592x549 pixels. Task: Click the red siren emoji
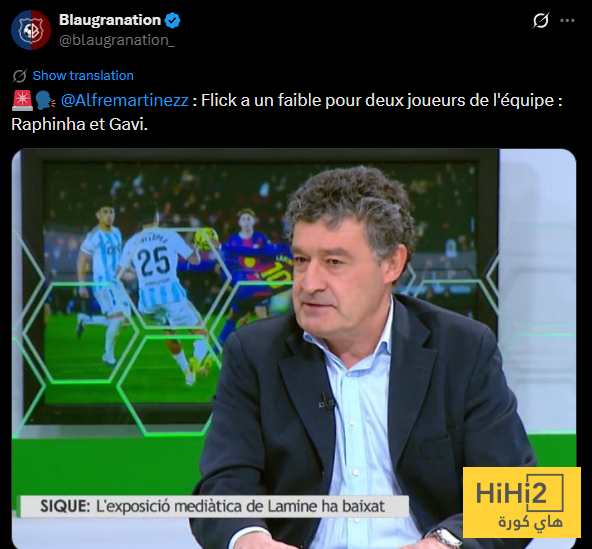click(22, 101)
